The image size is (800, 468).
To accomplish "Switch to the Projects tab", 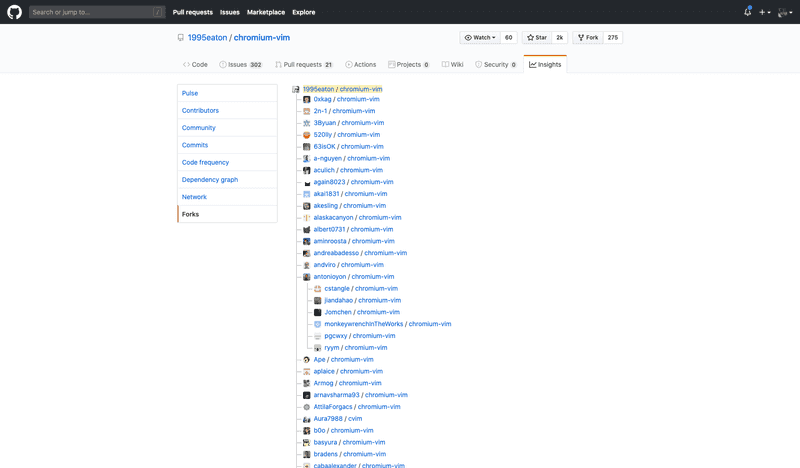I will [x=409, y=65].
